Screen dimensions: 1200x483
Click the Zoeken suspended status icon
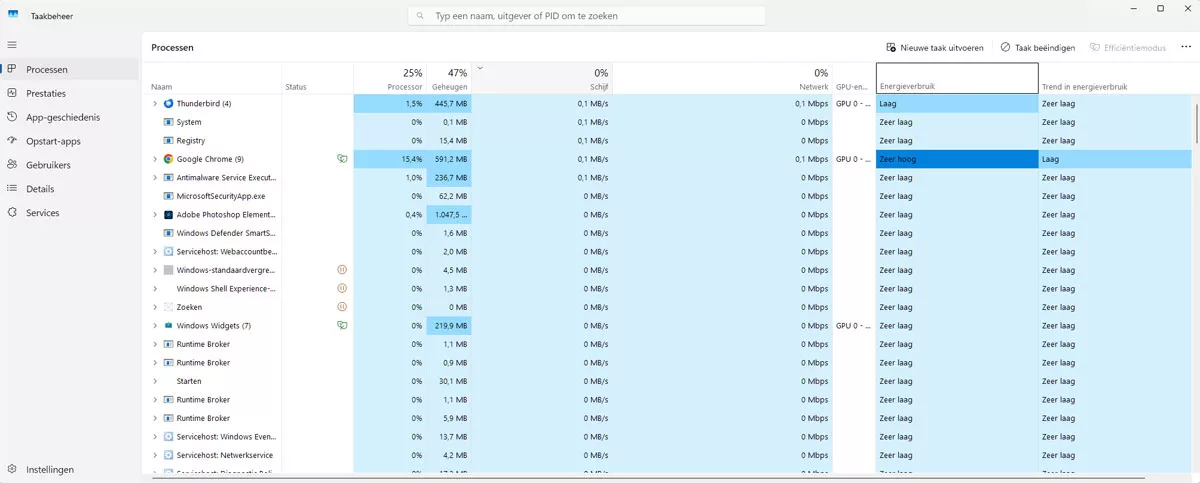[342, 307]
